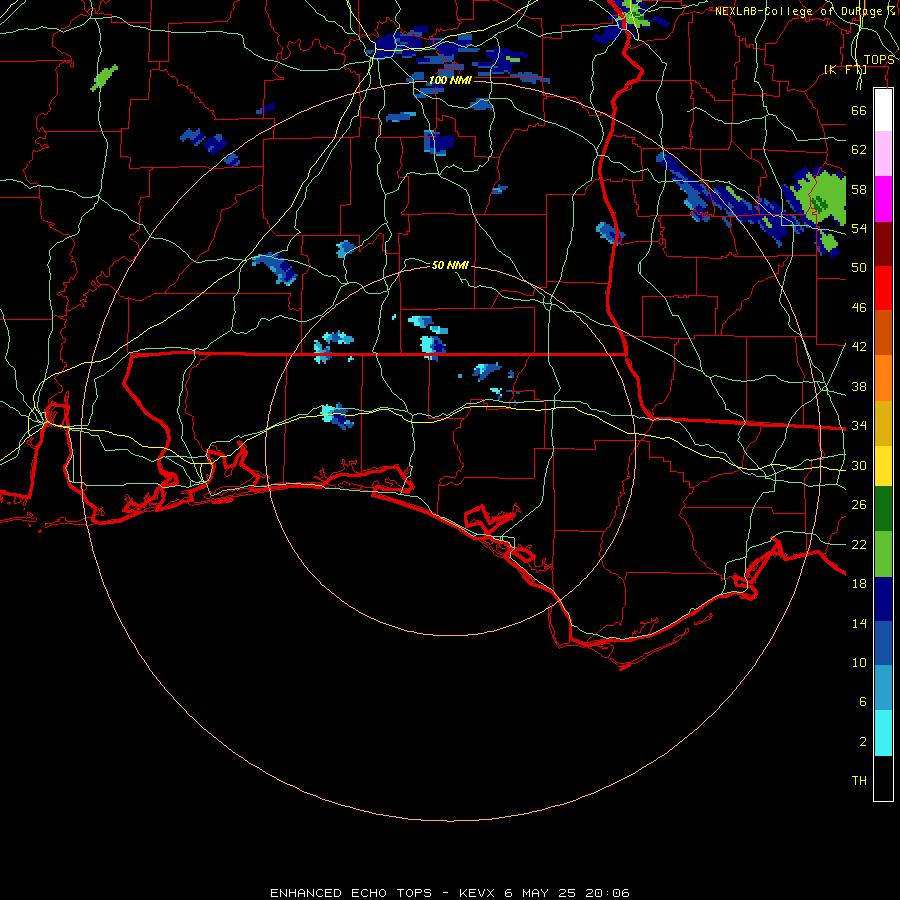Choose the yellow legend swatch
Screen dimensions: 900x900
coord(883,466)
